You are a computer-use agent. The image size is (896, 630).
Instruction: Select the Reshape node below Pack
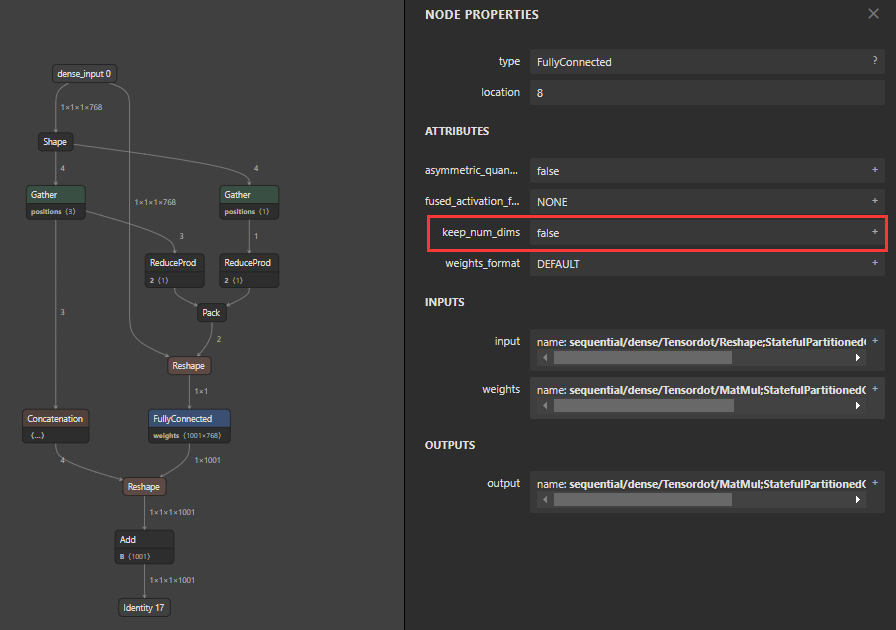pos(189,366)
